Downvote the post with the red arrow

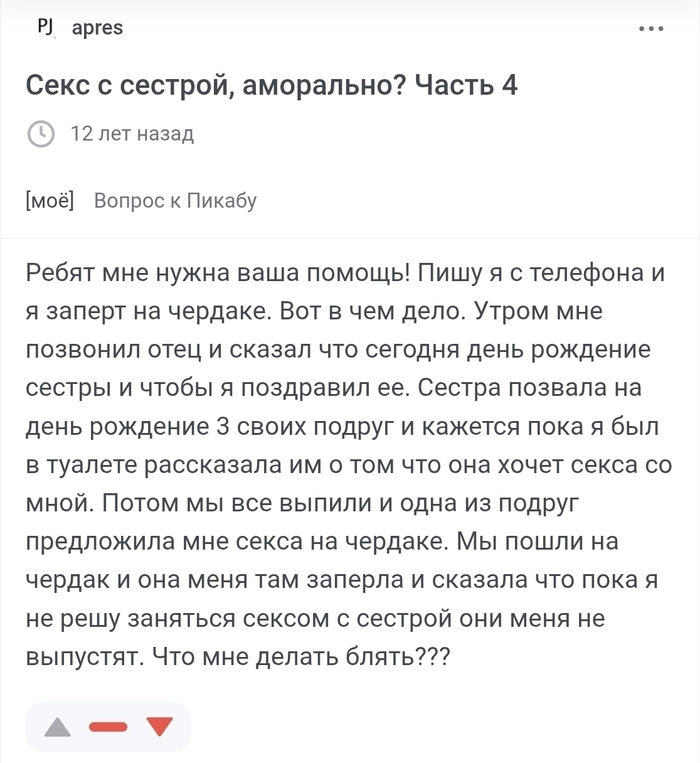click(x=160, y=726)
